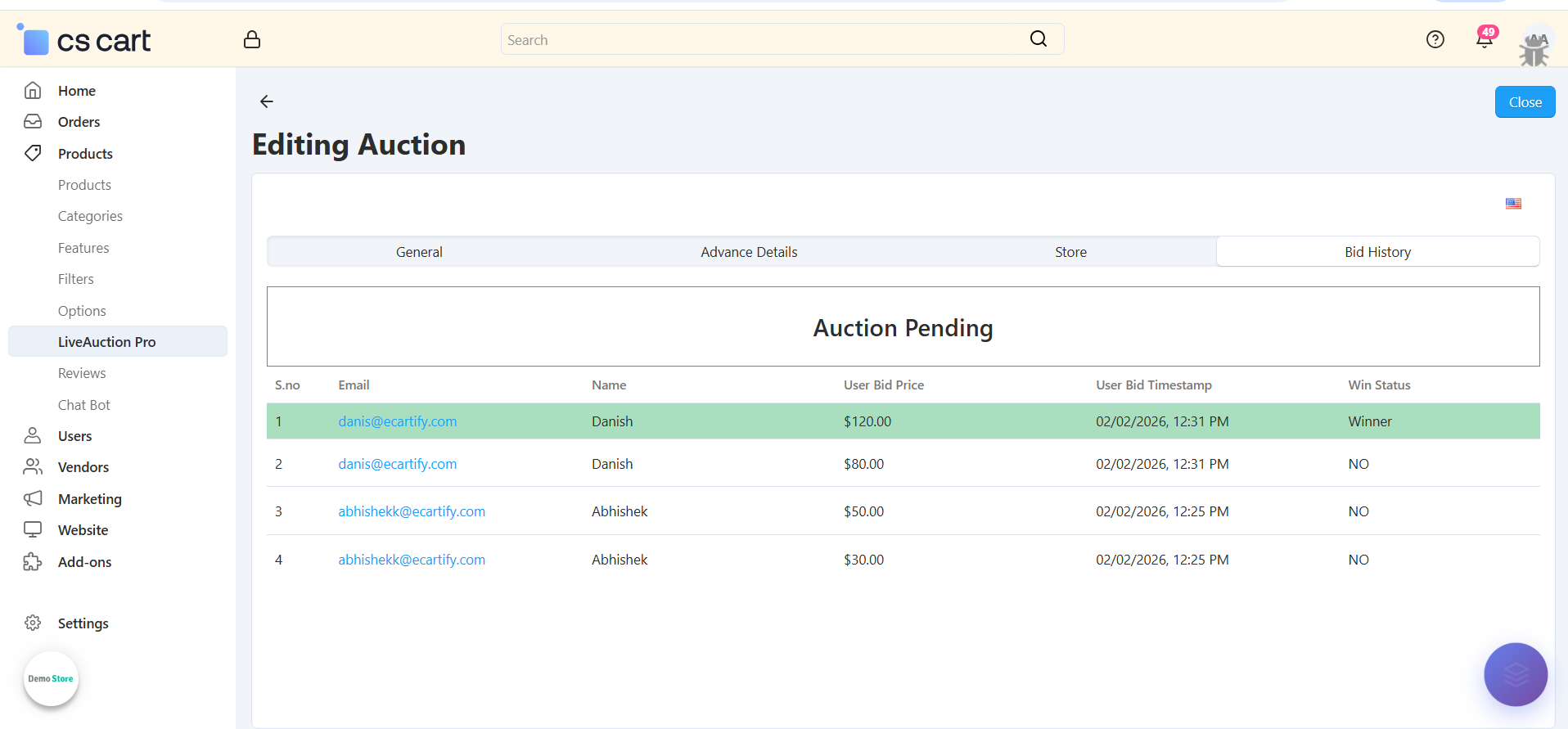This screenshot has width=1568, height=729.
Task: Open the Store tab
Action: [1070, 252]
